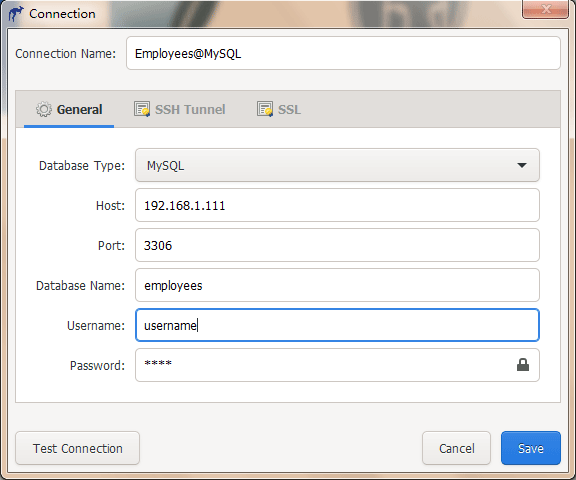The height and width of the screenshot is (480, 576).
Task: Click the Database Type label
Action: tap(82, 166)
